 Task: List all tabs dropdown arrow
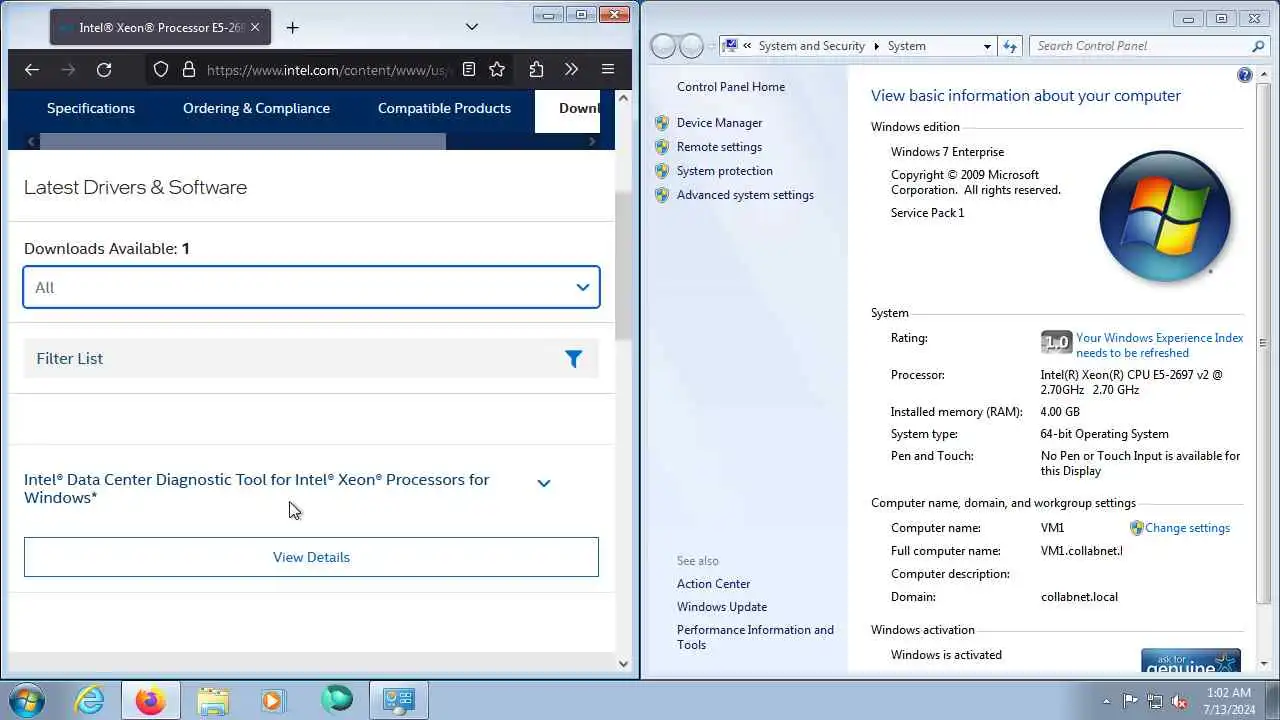471,26
